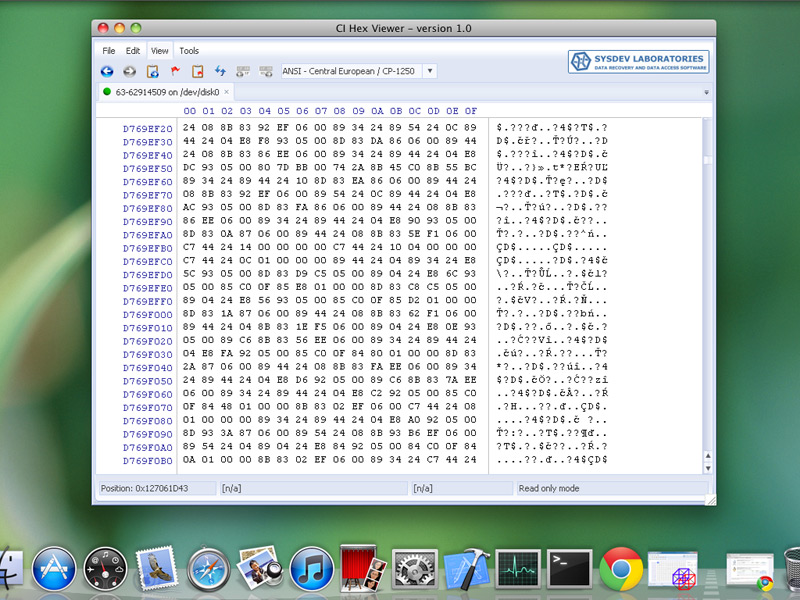This screenshot has width=800, height=600.
Task: Open the View menu
Action: click(x=159, y=50)
